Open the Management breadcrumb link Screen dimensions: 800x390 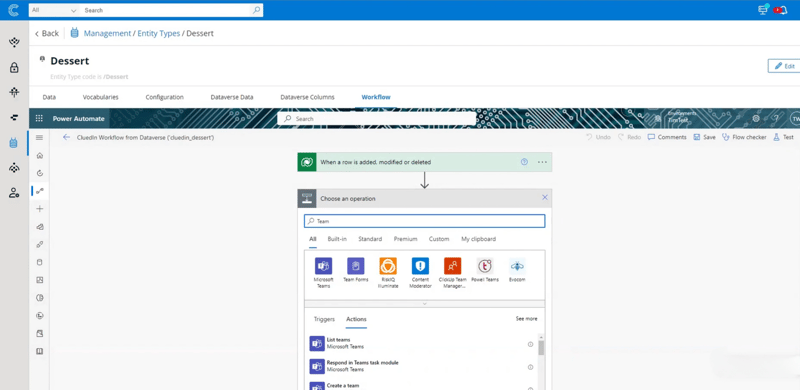107,33
